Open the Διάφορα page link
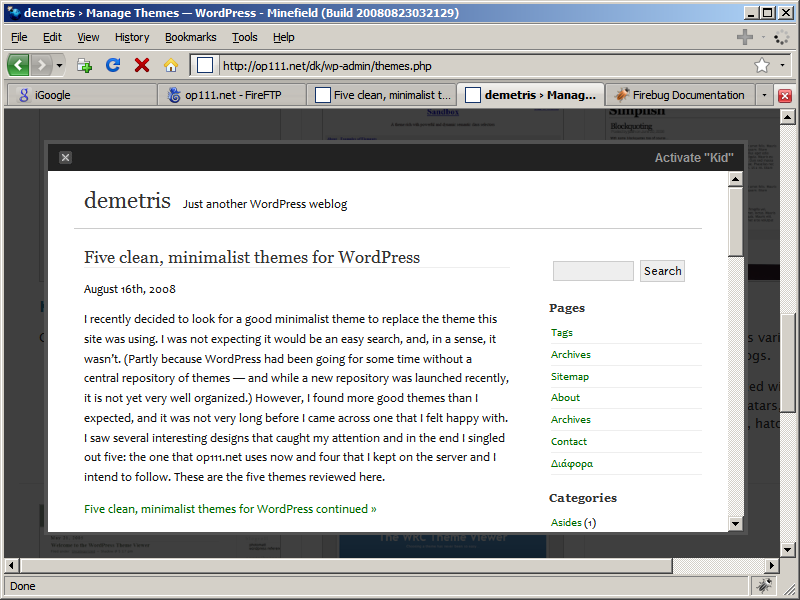This screenshot has width=800, height=600. tap(572, 464)
